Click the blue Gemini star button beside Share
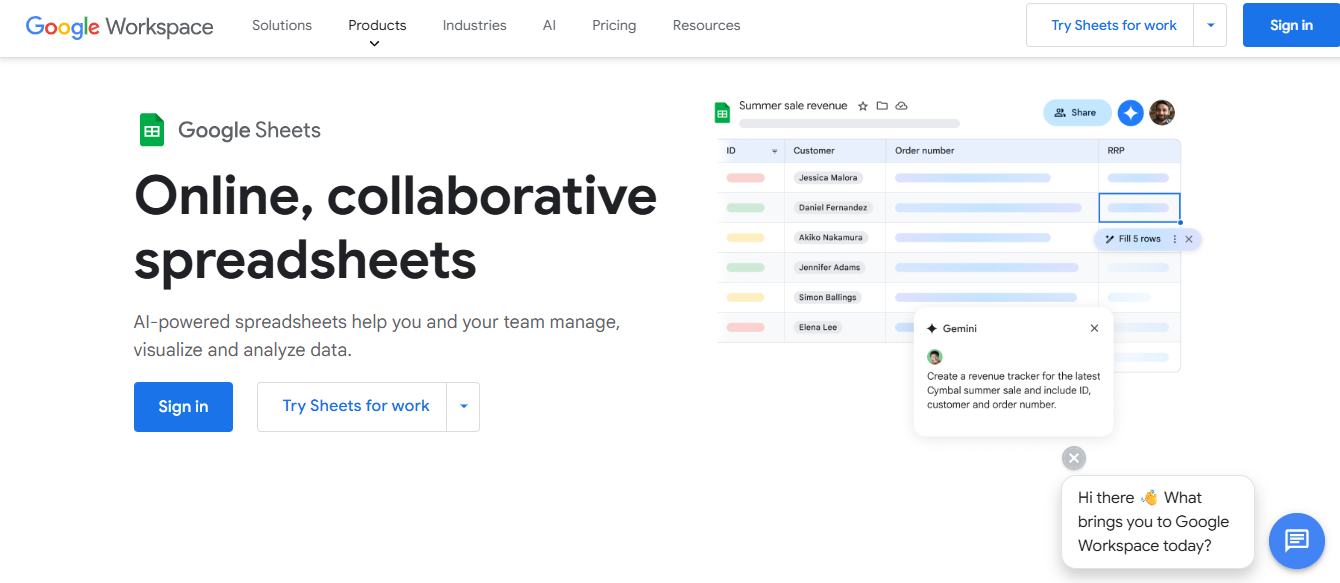This screenshot has height=583, width=1340. click(1131, 113)
